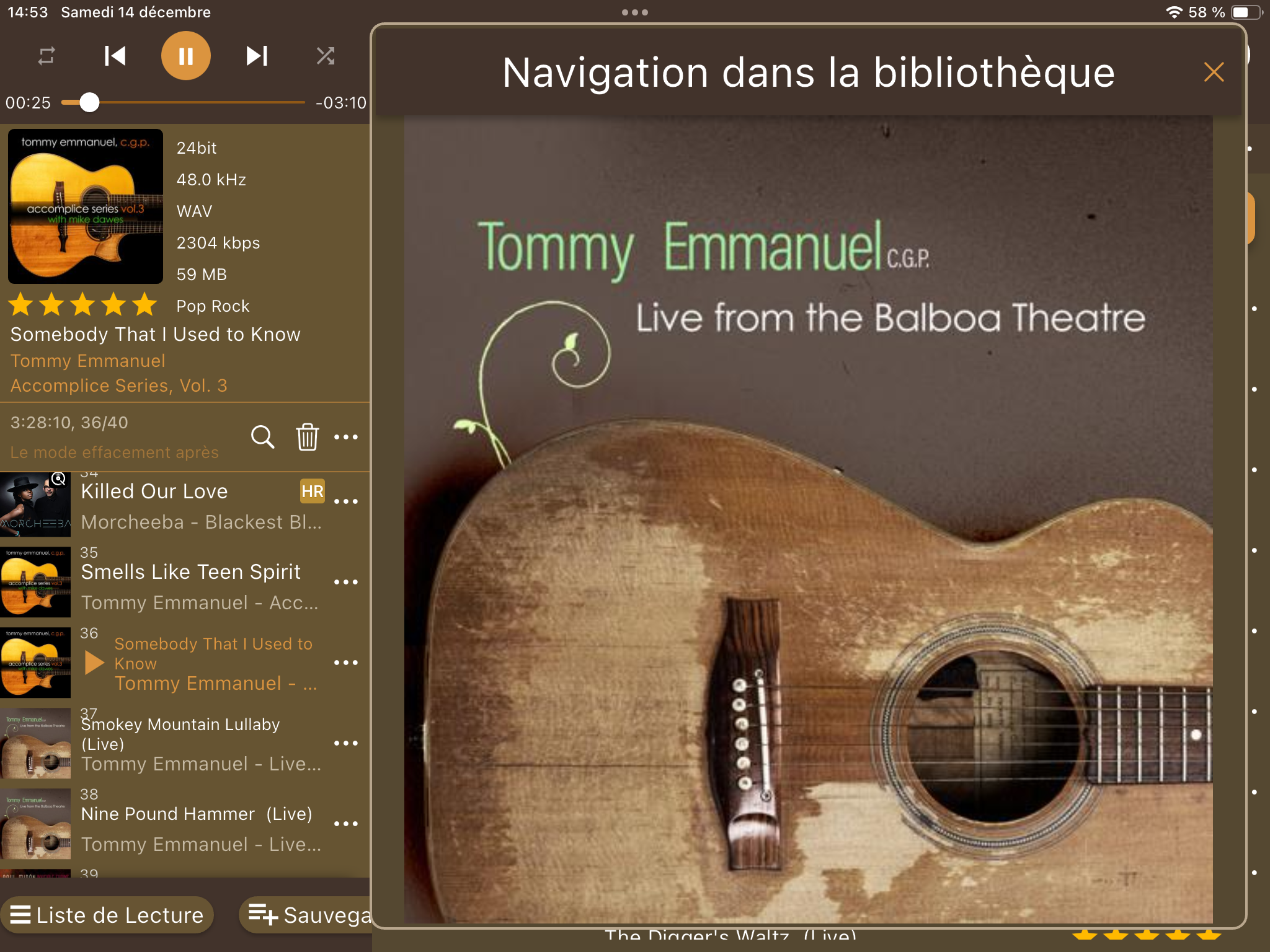Viewport: 1270px width, 952px height.
Task: Skip to the previous track
Action: [115, 56]
